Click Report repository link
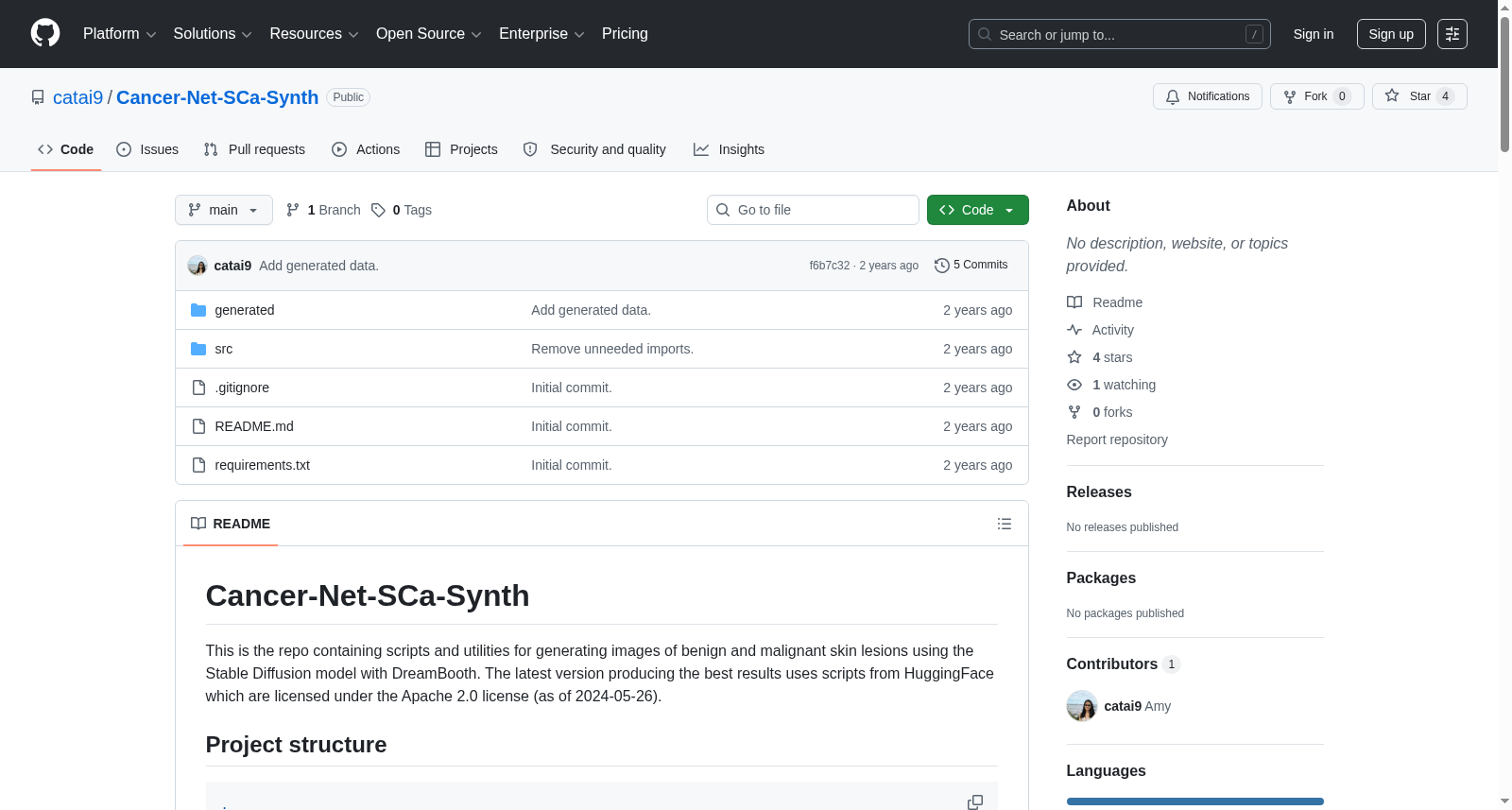This screenshot has width=1512, height=810. click(1117, 439)
